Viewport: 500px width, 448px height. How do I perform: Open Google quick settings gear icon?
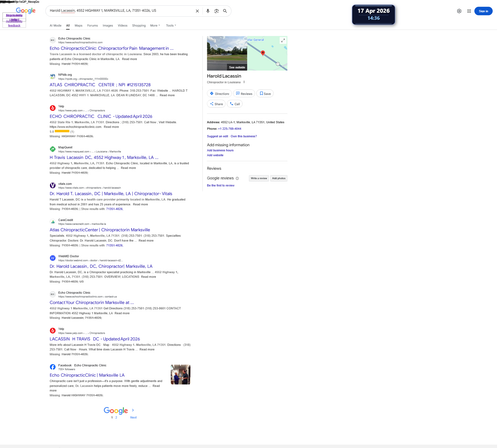(459, 11)
